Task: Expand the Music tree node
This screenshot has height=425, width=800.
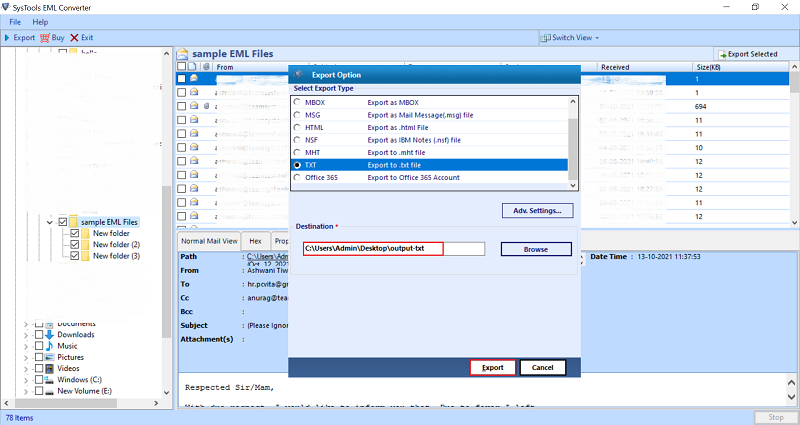Action: (x=27, y=346)
